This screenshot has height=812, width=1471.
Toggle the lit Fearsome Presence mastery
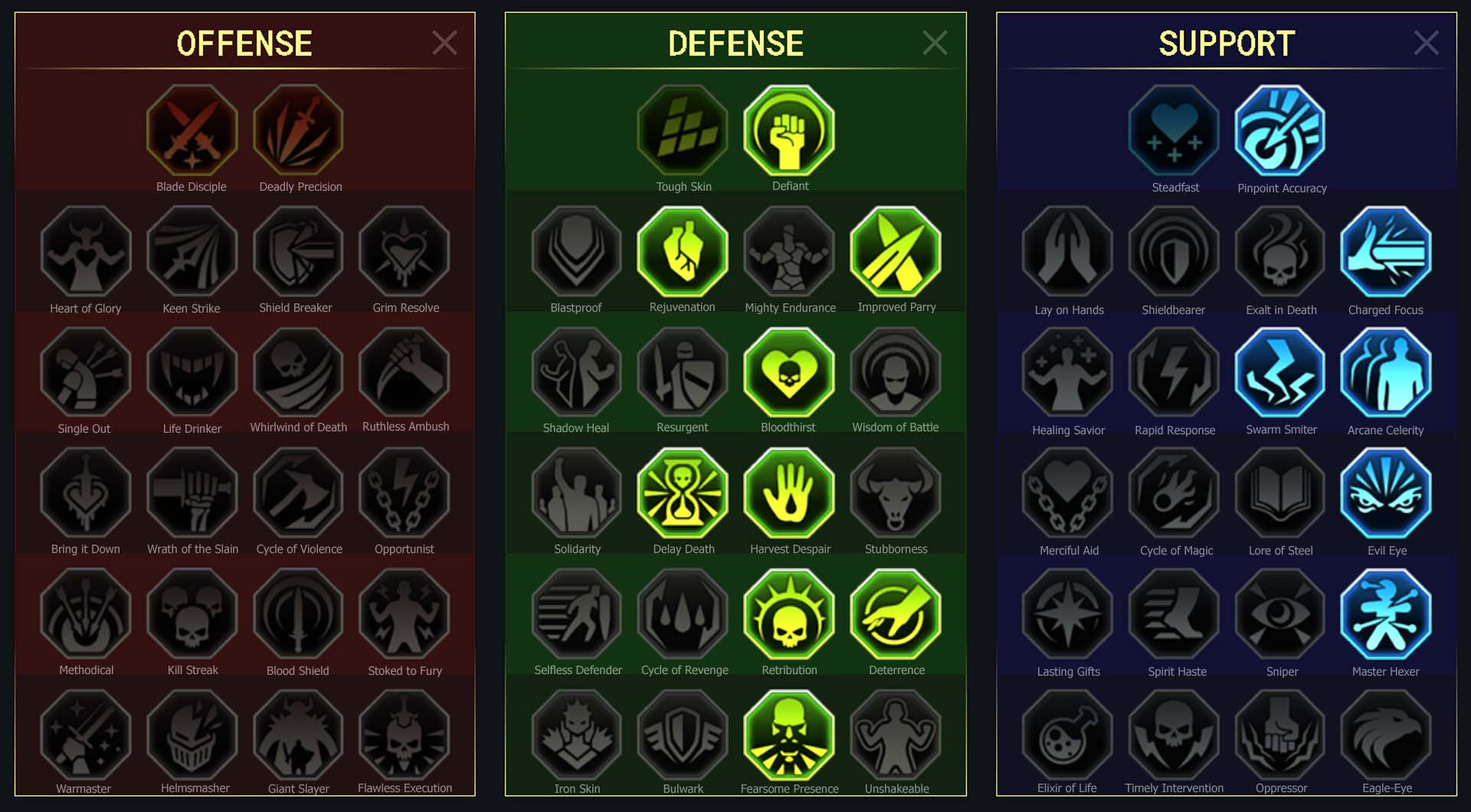789,734
